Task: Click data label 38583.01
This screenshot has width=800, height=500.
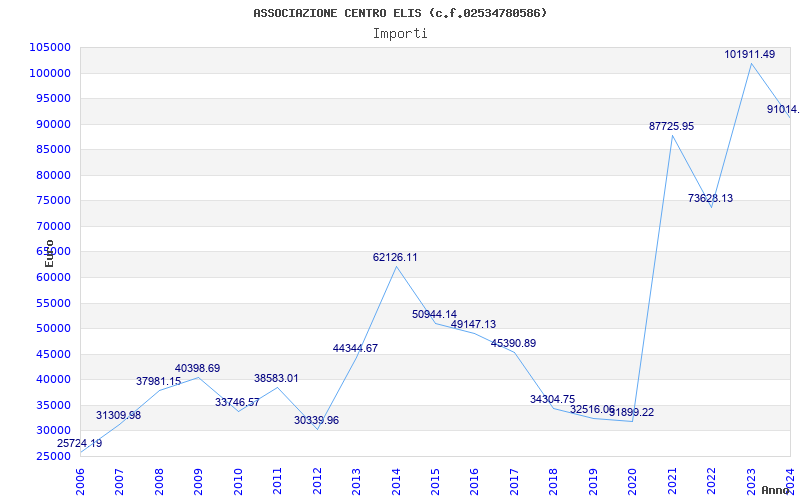Action: click(277, 379)
